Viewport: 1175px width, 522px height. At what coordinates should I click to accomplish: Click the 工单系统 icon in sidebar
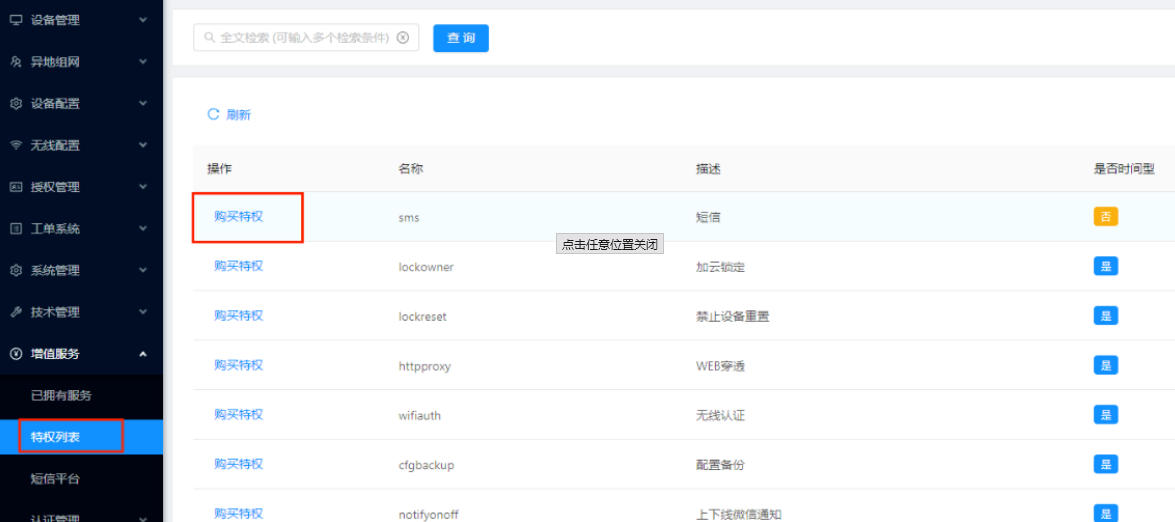tap(15, 229)
